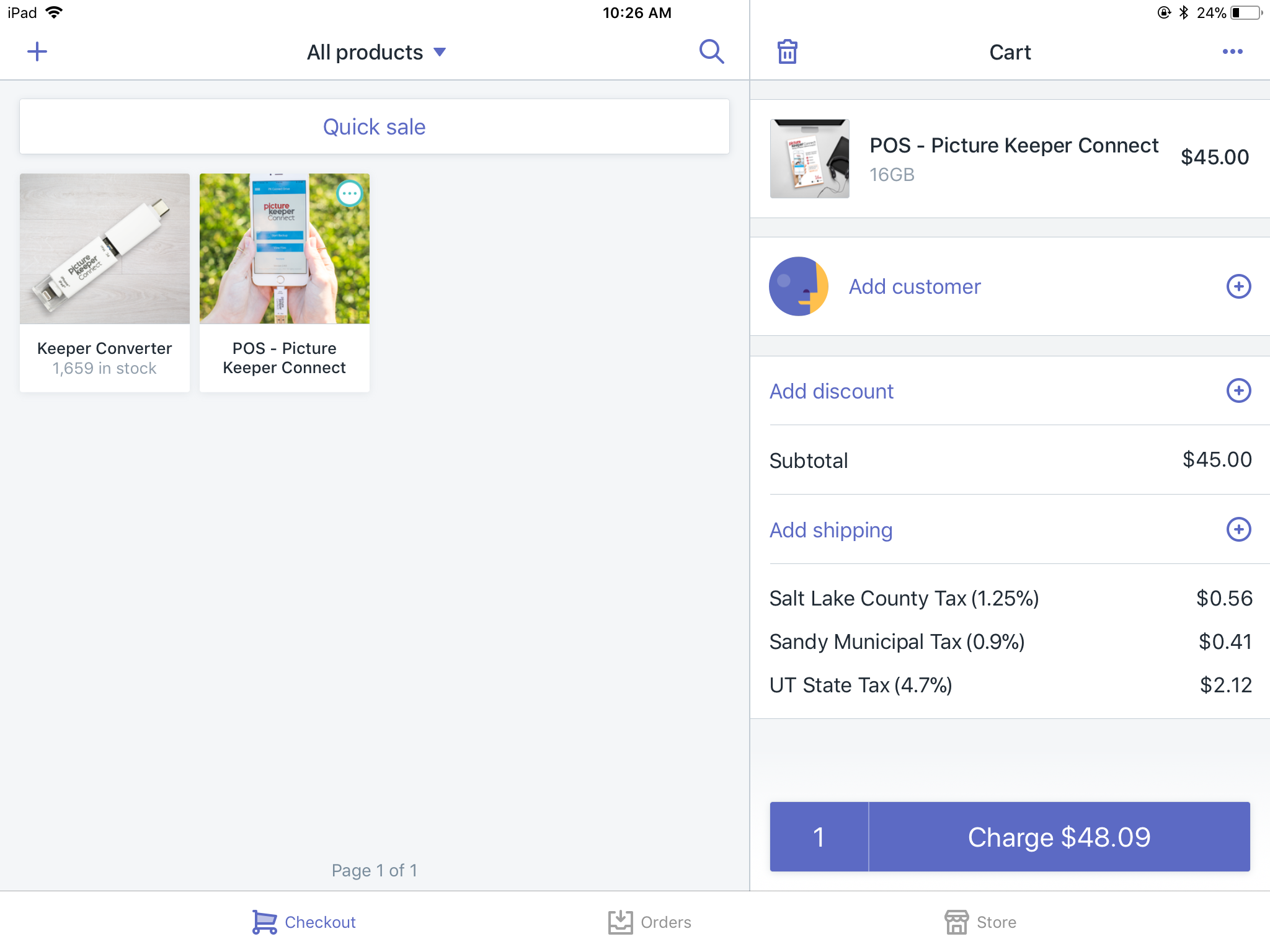Screen dimensions: 1270x952
Task: Tap the cart item count 1
Action: [x=819, y=837]
